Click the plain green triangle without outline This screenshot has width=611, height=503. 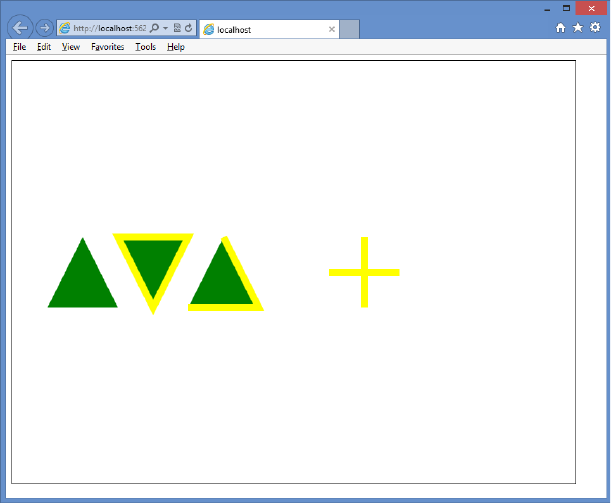pos(83,281)
